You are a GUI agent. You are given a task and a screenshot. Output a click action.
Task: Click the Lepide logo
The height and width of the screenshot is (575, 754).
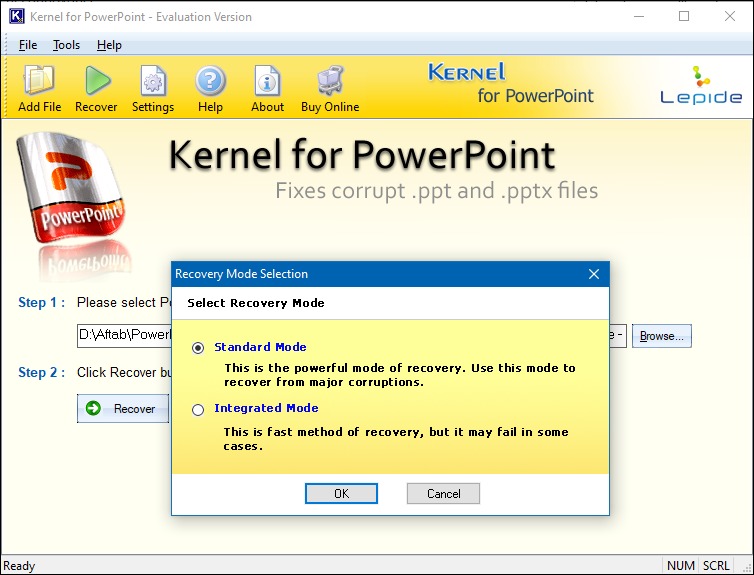click(x=701, y=86)
